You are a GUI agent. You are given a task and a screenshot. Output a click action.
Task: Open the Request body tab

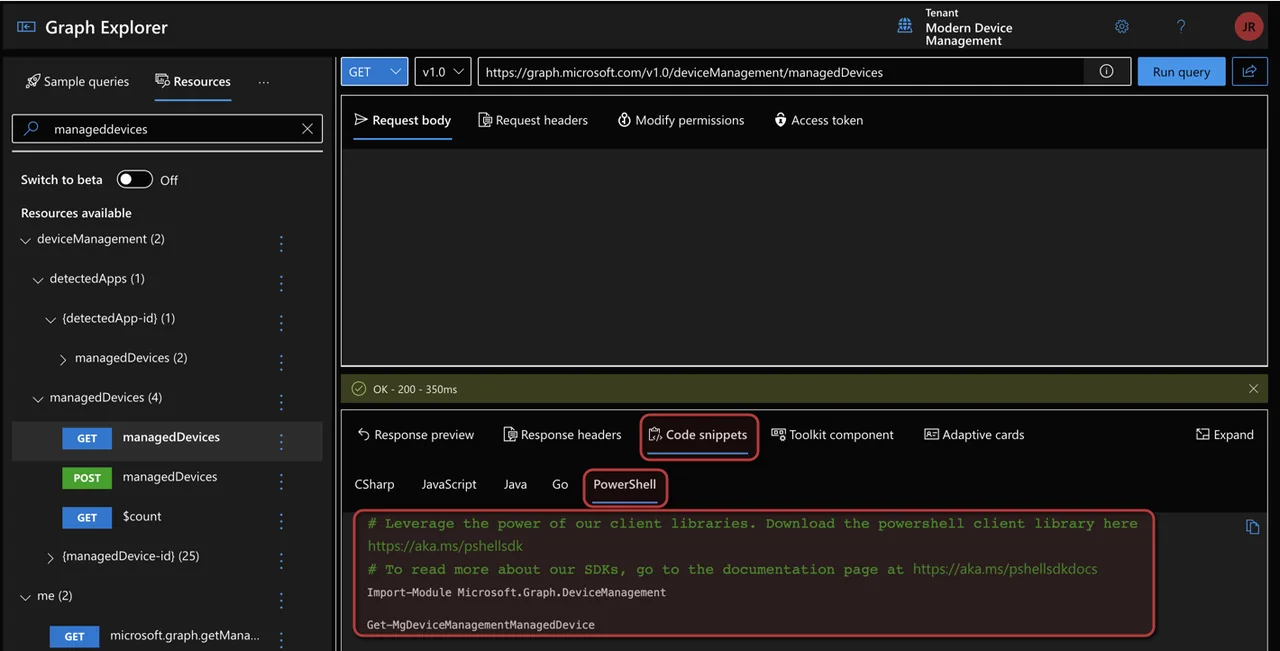click(x=402, y=120)
